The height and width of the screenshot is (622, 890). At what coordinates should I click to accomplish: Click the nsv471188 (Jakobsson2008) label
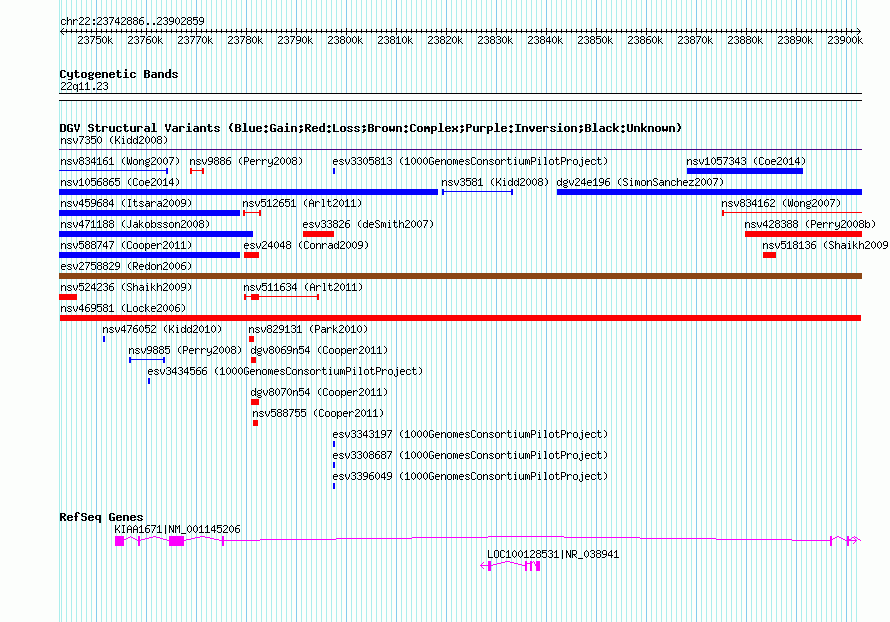[x=135, y=224]
